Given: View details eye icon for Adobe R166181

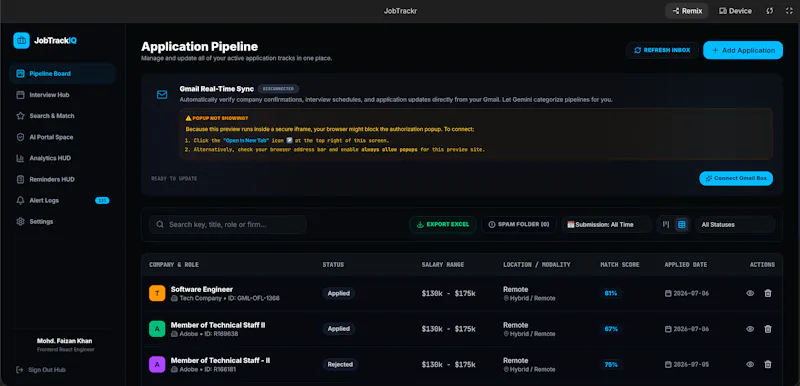Looking at the screenshot, I should click(750, 365).
